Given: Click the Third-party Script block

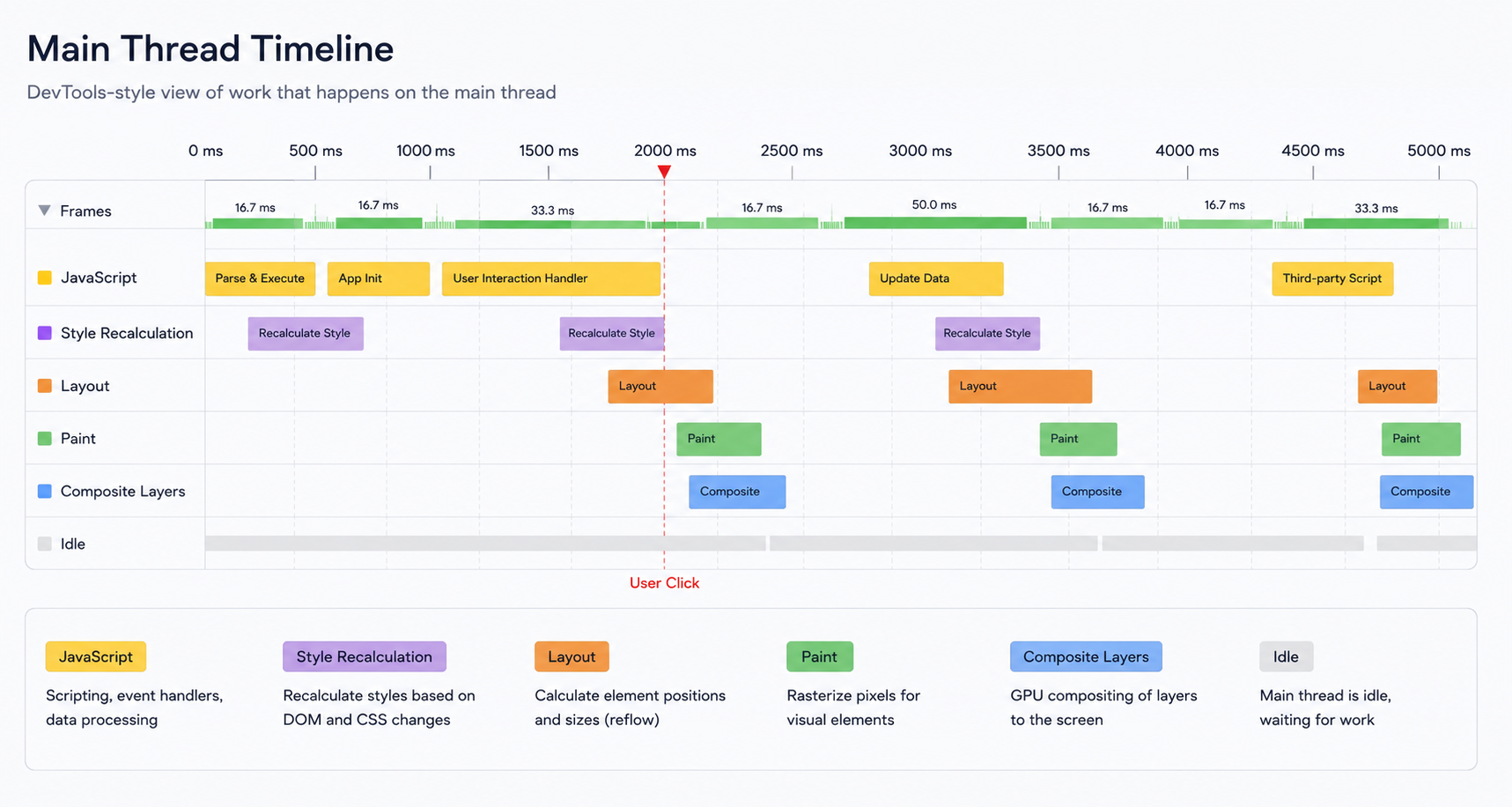Looking at the screenshot, I should tap(1332, 278).
